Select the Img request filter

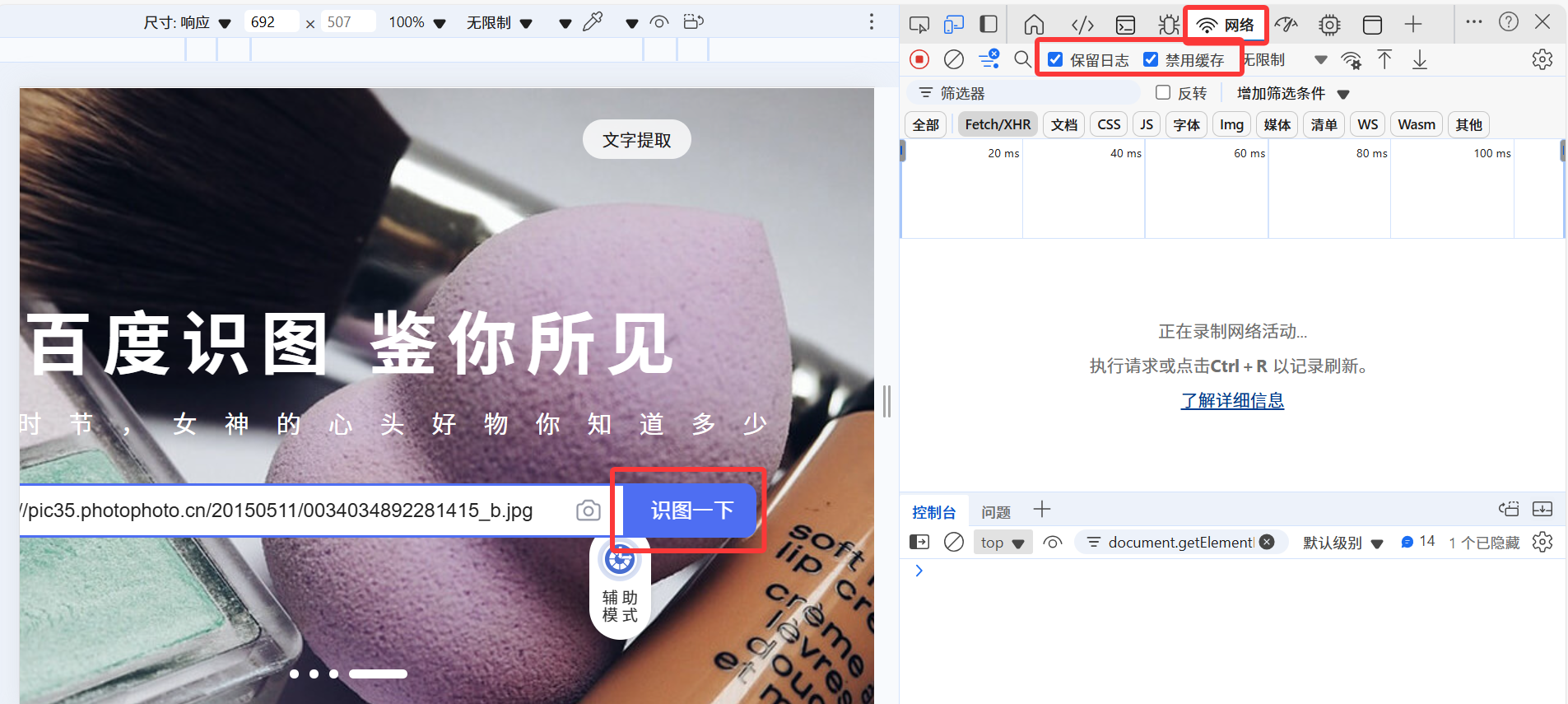click(x=1231, y=124)
